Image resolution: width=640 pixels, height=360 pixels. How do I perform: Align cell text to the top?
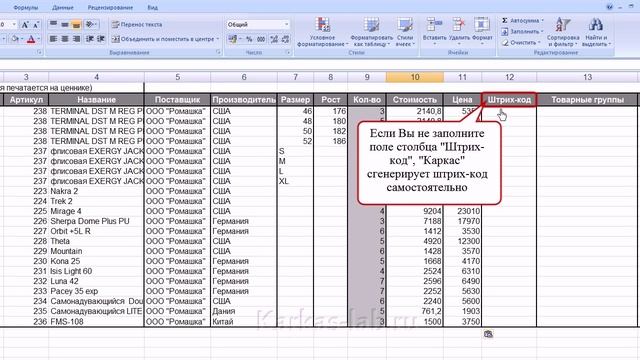point(53,24)
